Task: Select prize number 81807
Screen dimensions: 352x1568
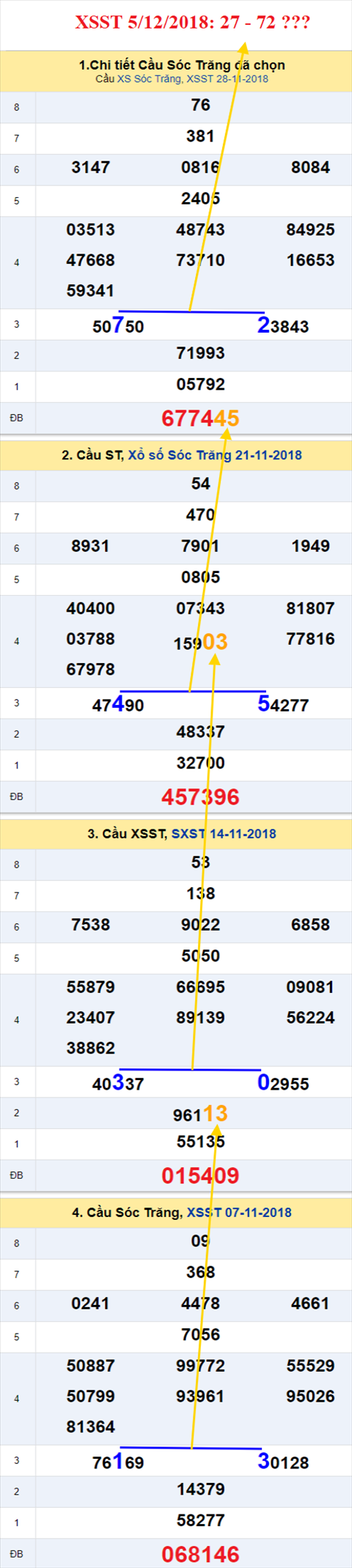Action: [311, 609]
